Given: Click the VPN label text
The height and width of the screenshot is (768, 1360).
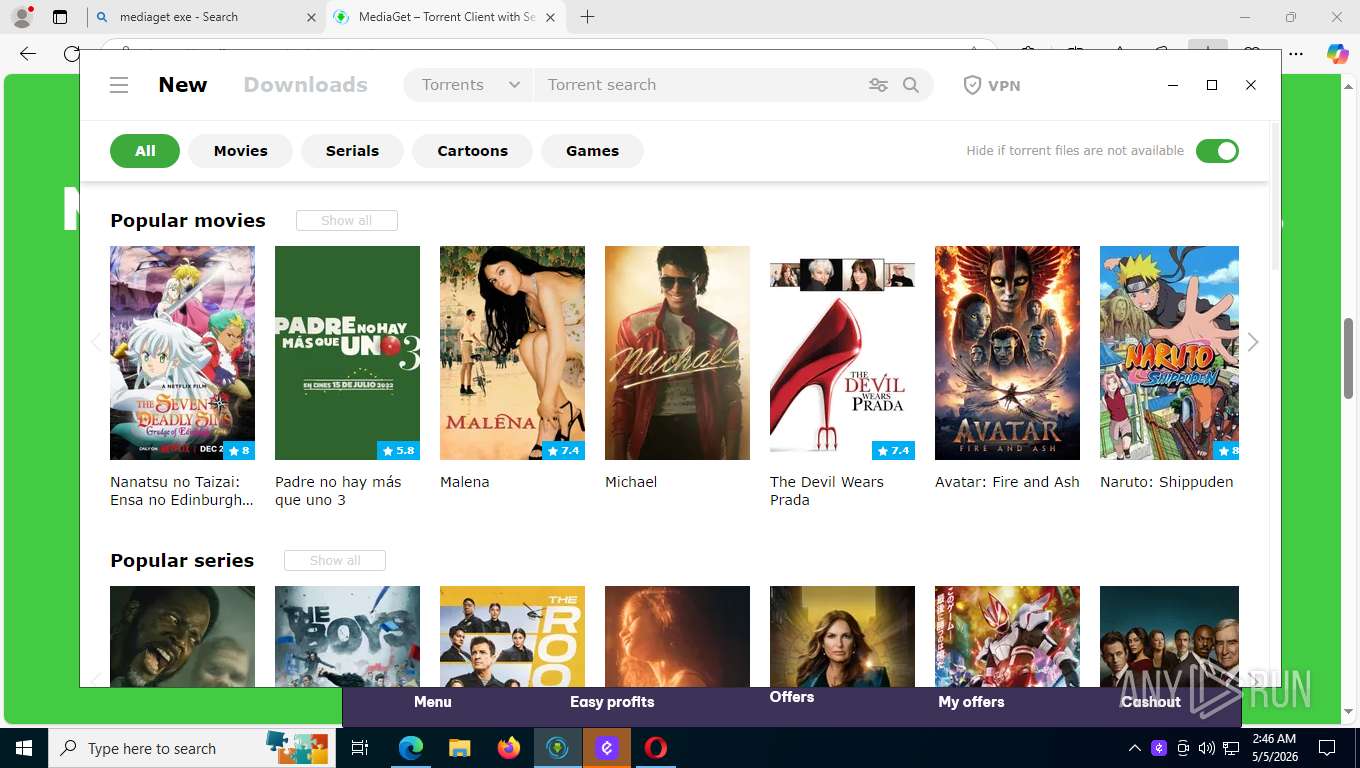Looking at the screenshot, I should pyautogui.click(x=1004, y=86).
